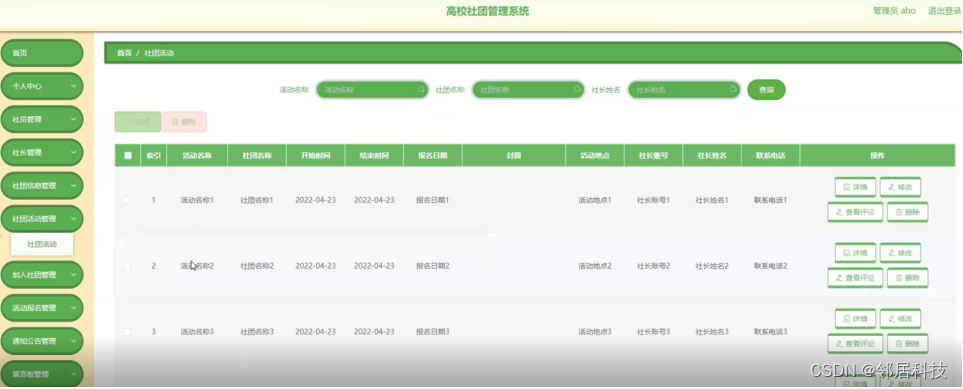963x389 pixels.
Task: Click 删除 in row 活动名称3
Action: [908, 344]
